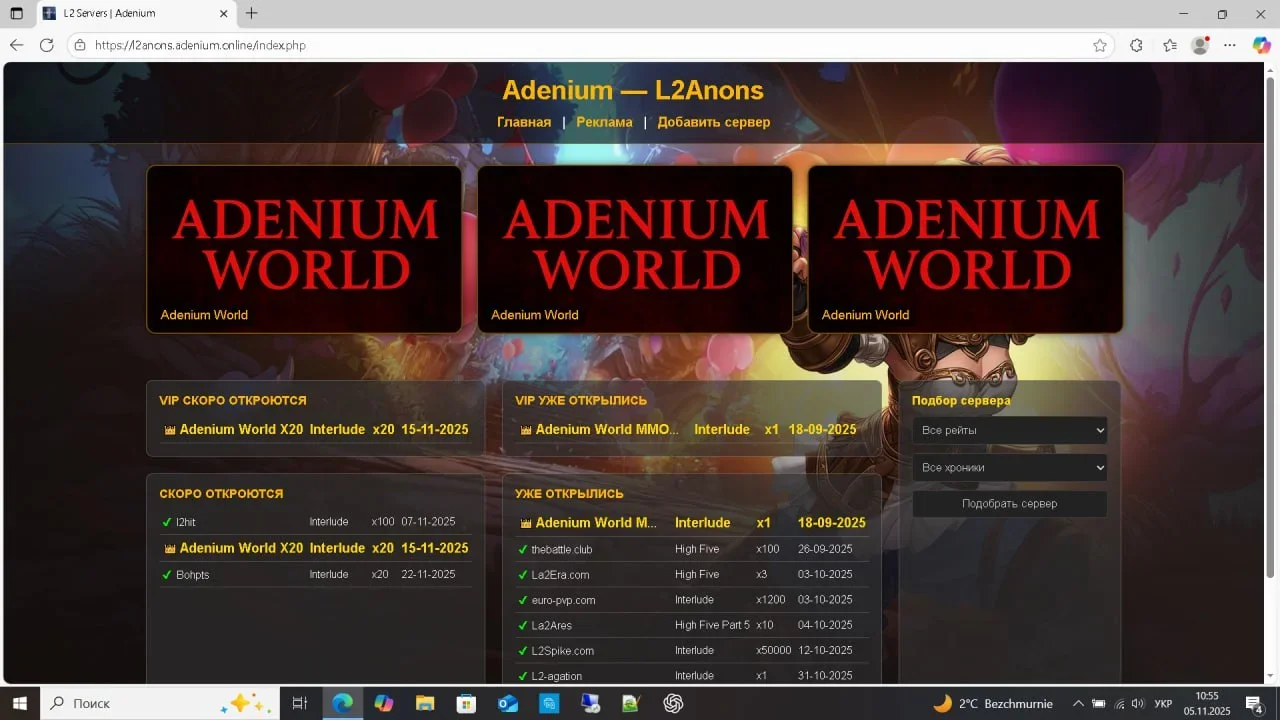
Task: Click the star icon to favorite this page
Action: pos(1100,45)
